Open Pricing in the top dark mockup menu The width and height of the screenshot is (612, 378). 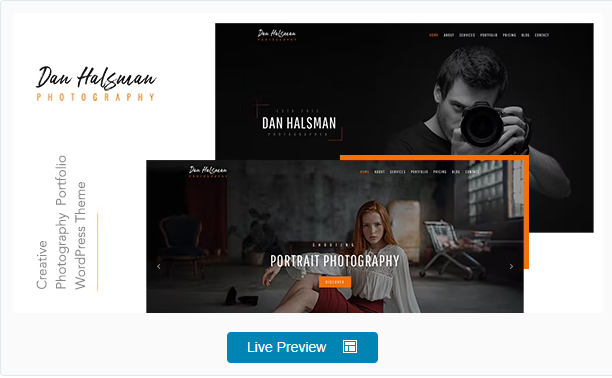click(x=509, y=35)
